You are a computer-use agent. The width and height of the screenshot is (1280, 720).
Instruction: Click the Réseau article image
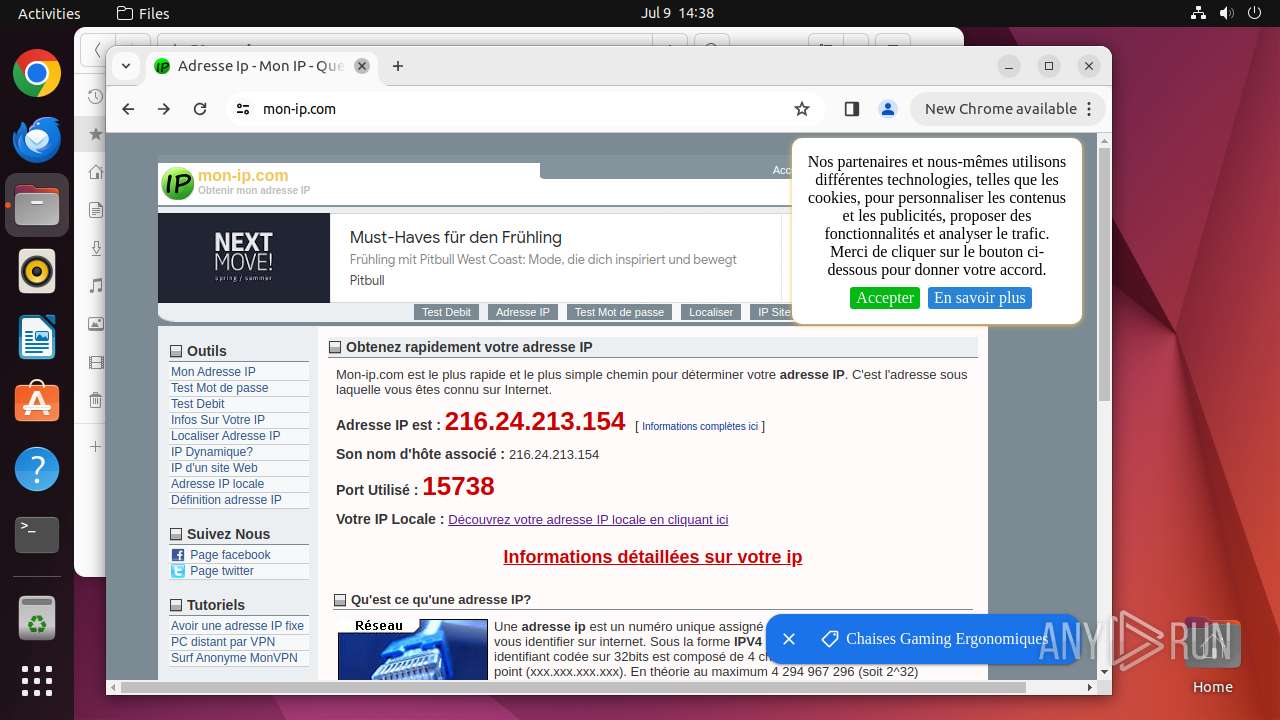click(x=413, y=649)
